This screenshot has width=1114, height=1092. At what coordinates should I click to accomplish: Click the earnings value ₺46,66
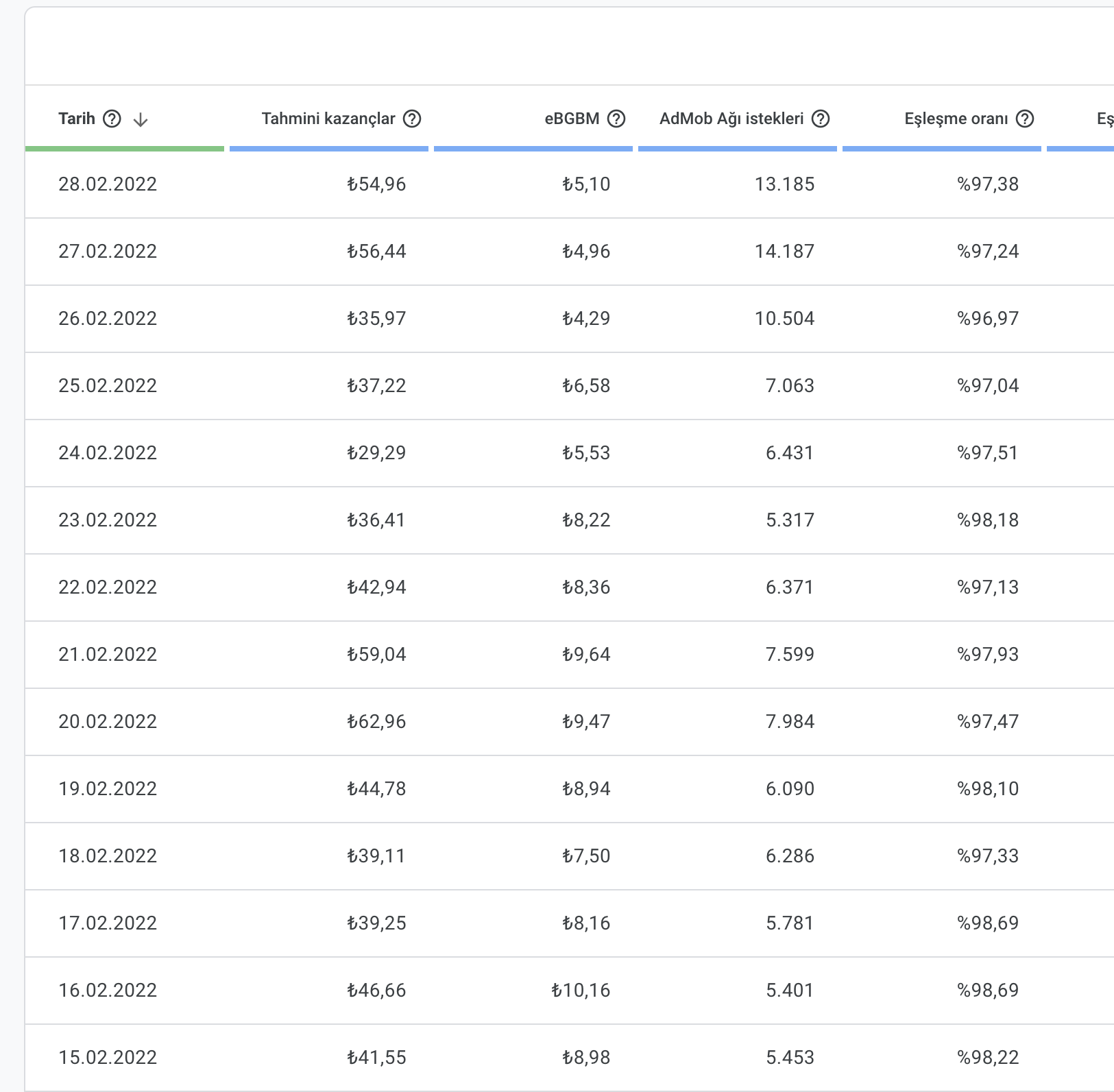click(x=376, y=991)
